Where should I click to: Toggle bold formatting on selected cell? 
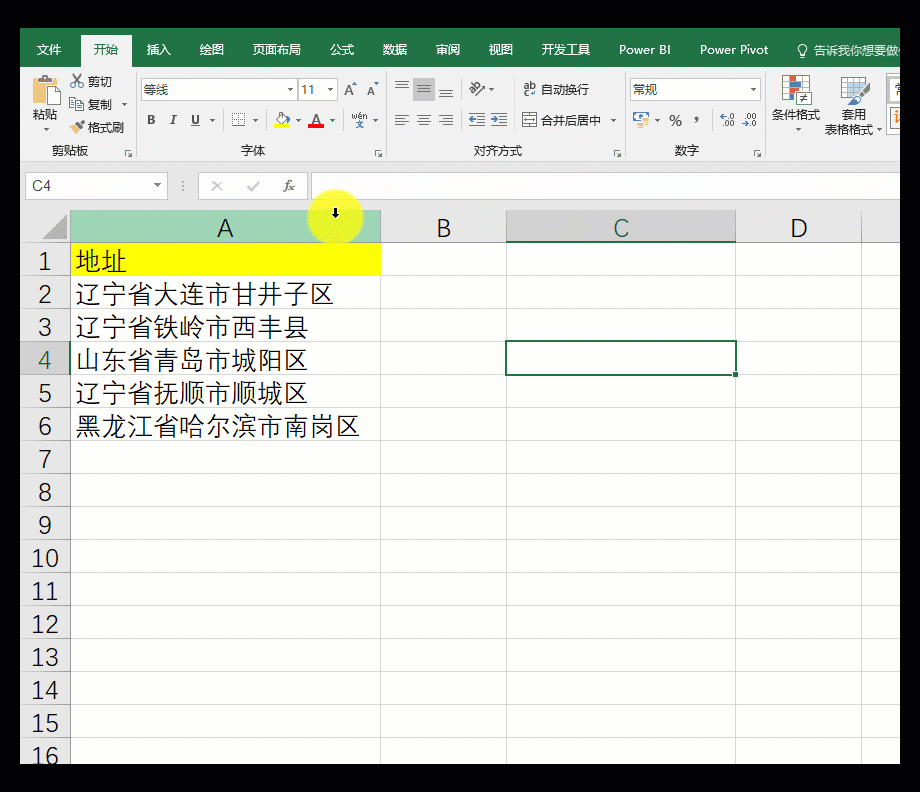click(x=151, y=120)
